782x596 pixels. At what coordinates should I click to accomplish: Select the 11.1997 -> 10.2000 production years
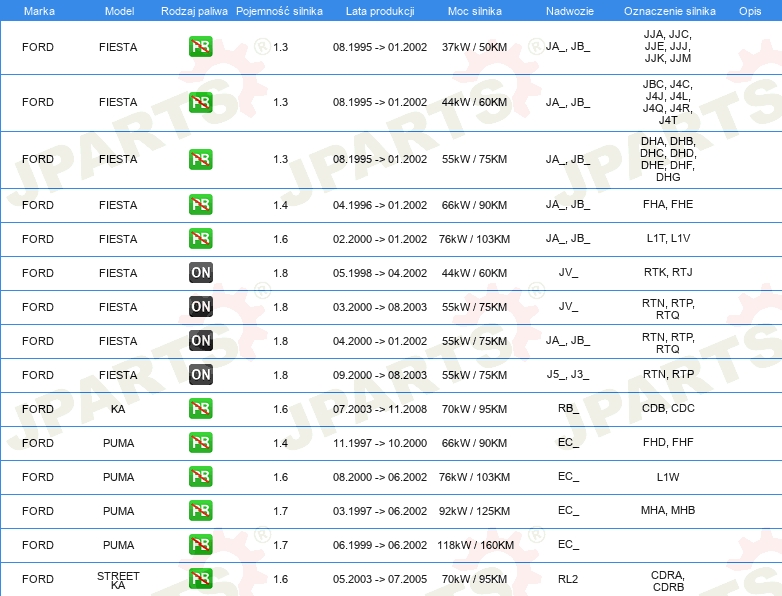380,443
